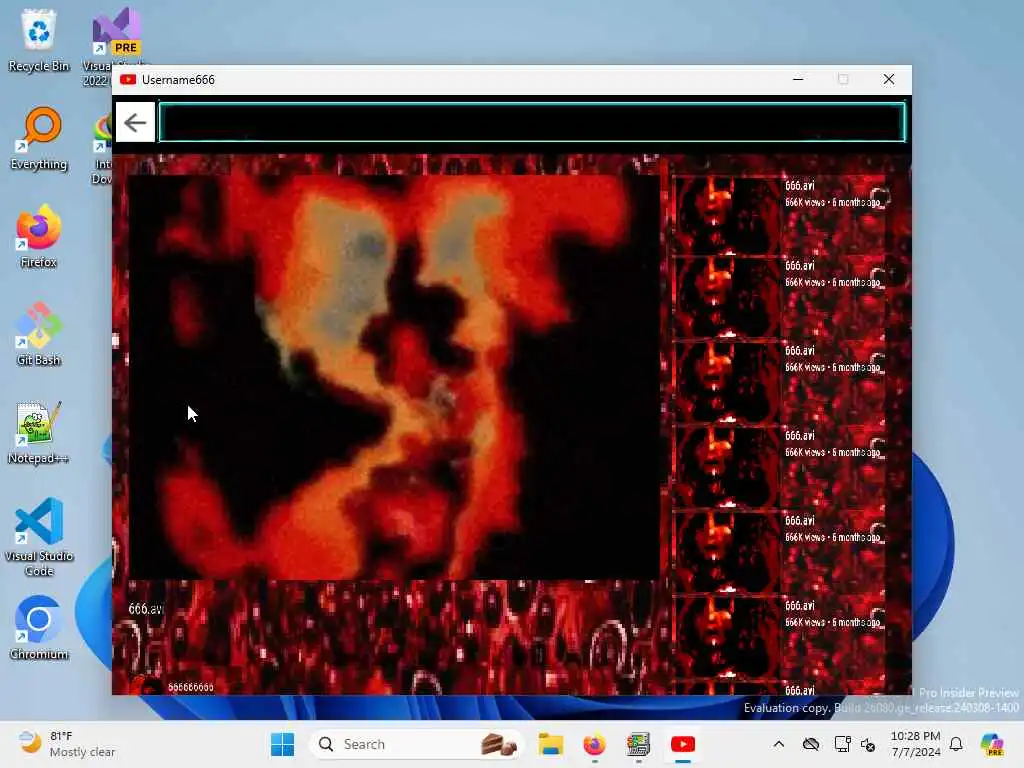Click the 666.avi title under the video
The height and width of the screenshot is (768, 1024).
click(x=146, y=609)
